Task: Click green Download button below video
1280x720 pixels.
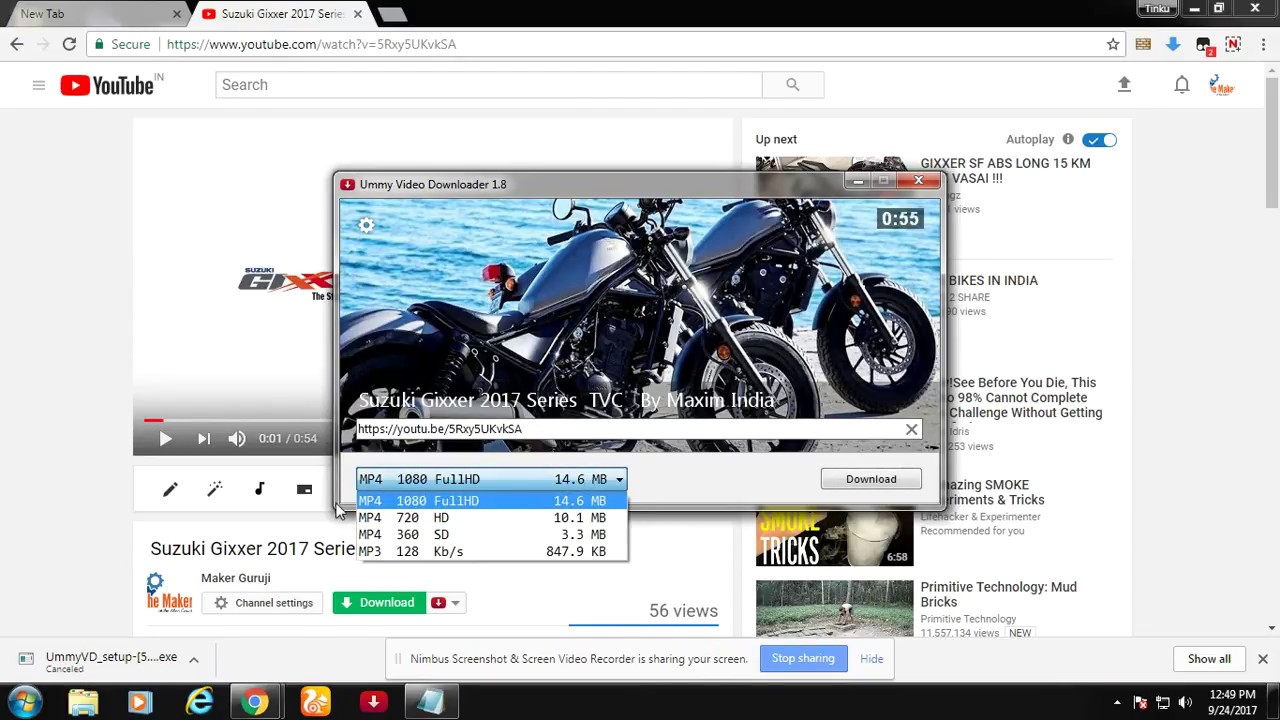Action: click(379, 603)
